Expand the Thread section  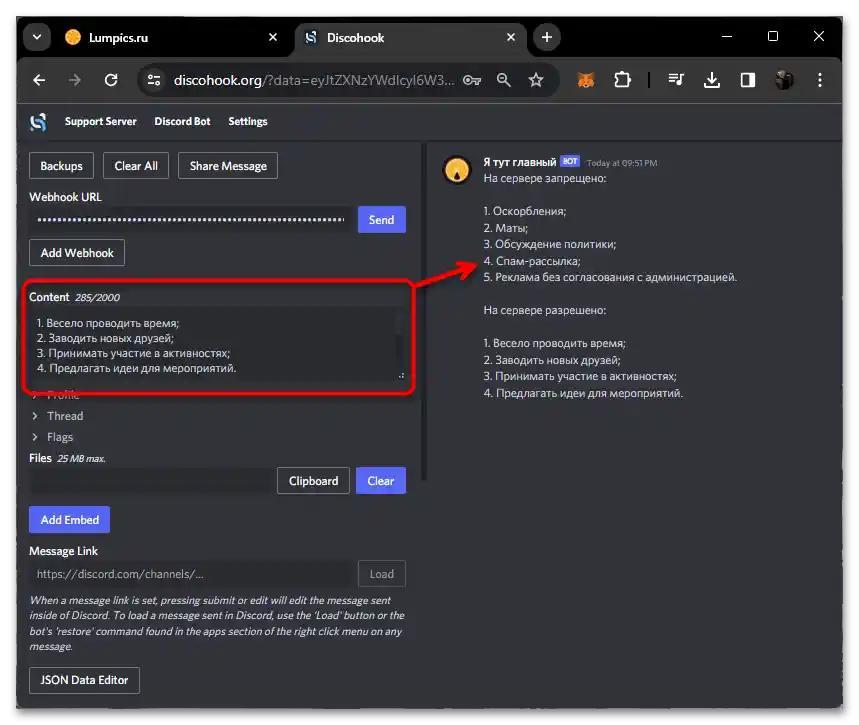(58, 416)
